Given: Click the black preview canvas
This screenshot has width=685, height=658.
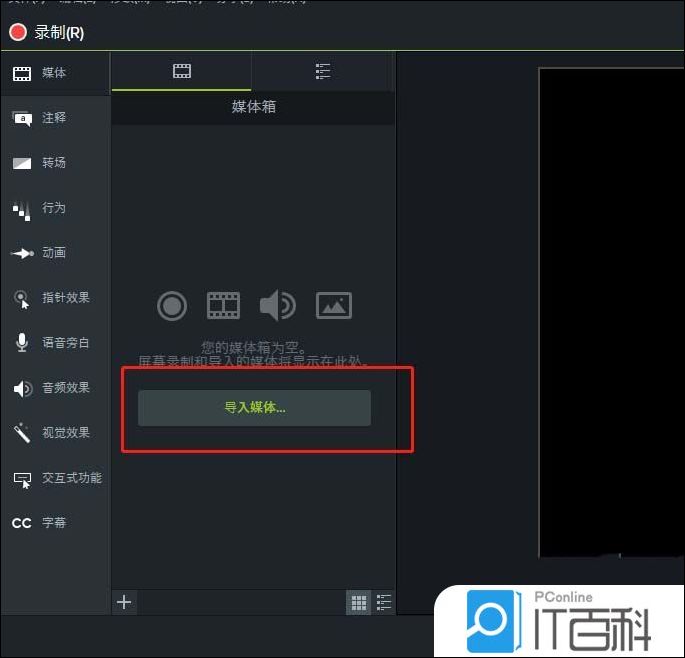Looking at the screenshot, I should pos(612,312).
